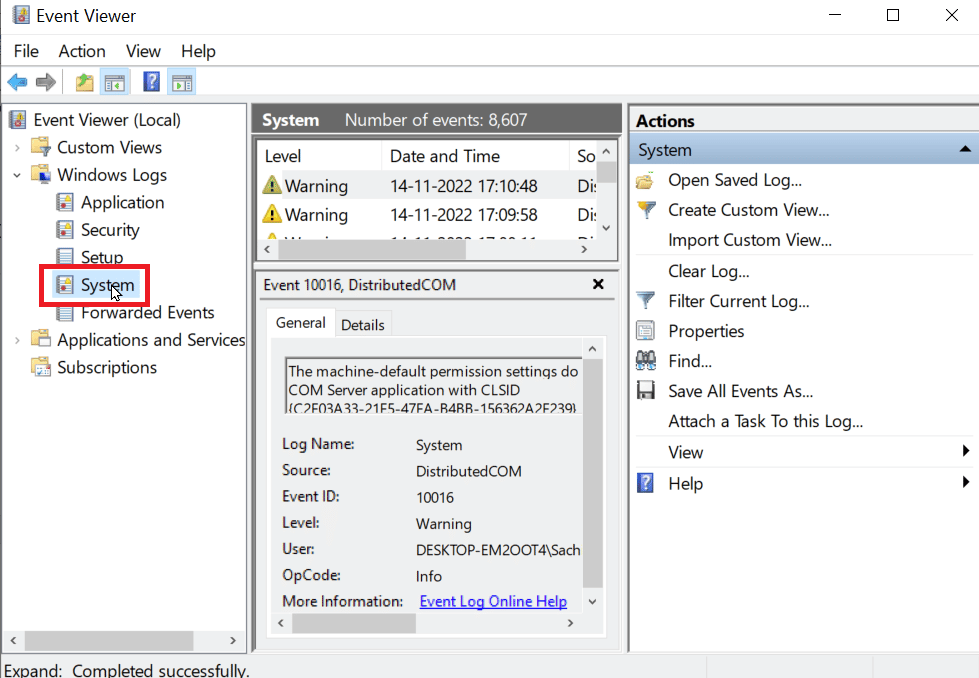Expand the Custom Views node
979x678 pixels.
(x=17, y=148)
